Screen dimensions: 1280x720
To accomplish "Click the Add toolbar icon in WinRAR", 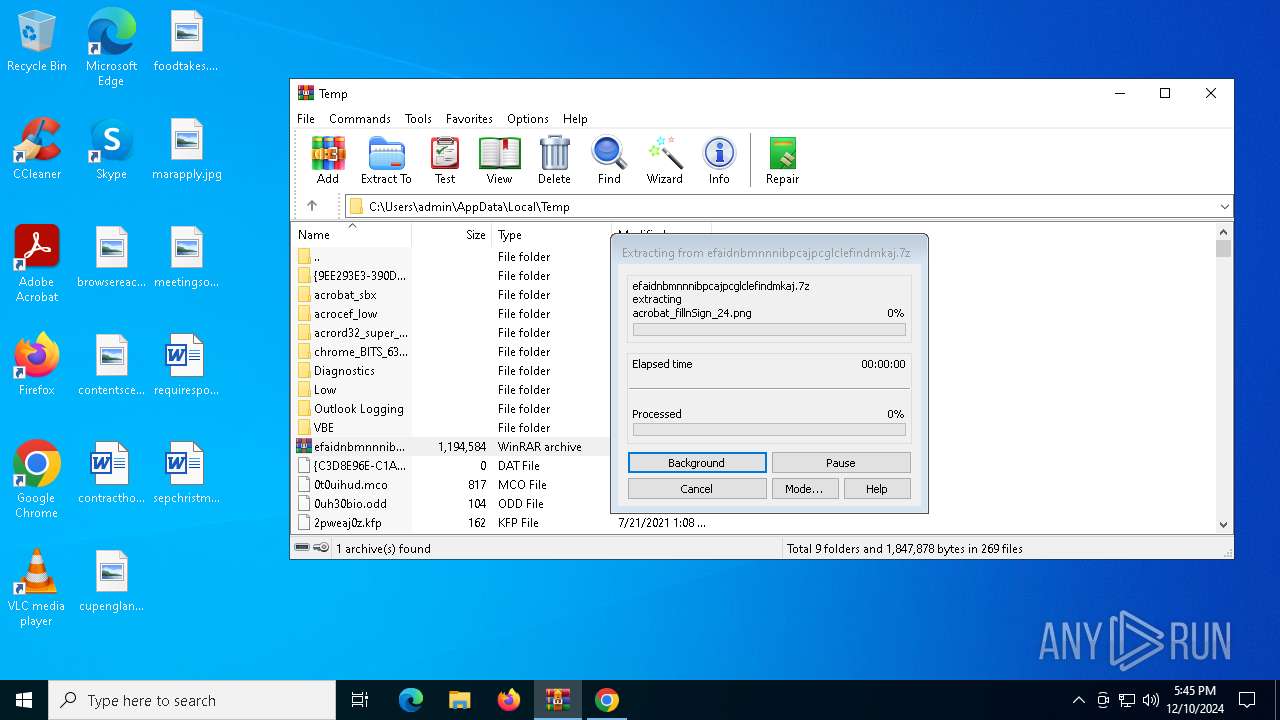I will [328, 160].
